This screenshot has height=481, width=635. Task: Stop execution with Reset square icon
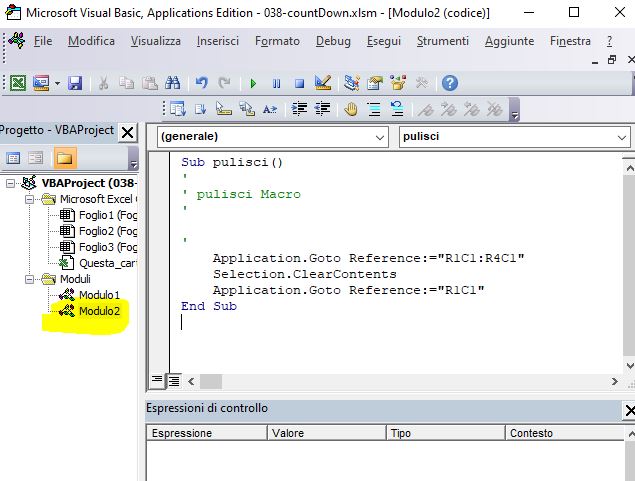pos(299,84)
